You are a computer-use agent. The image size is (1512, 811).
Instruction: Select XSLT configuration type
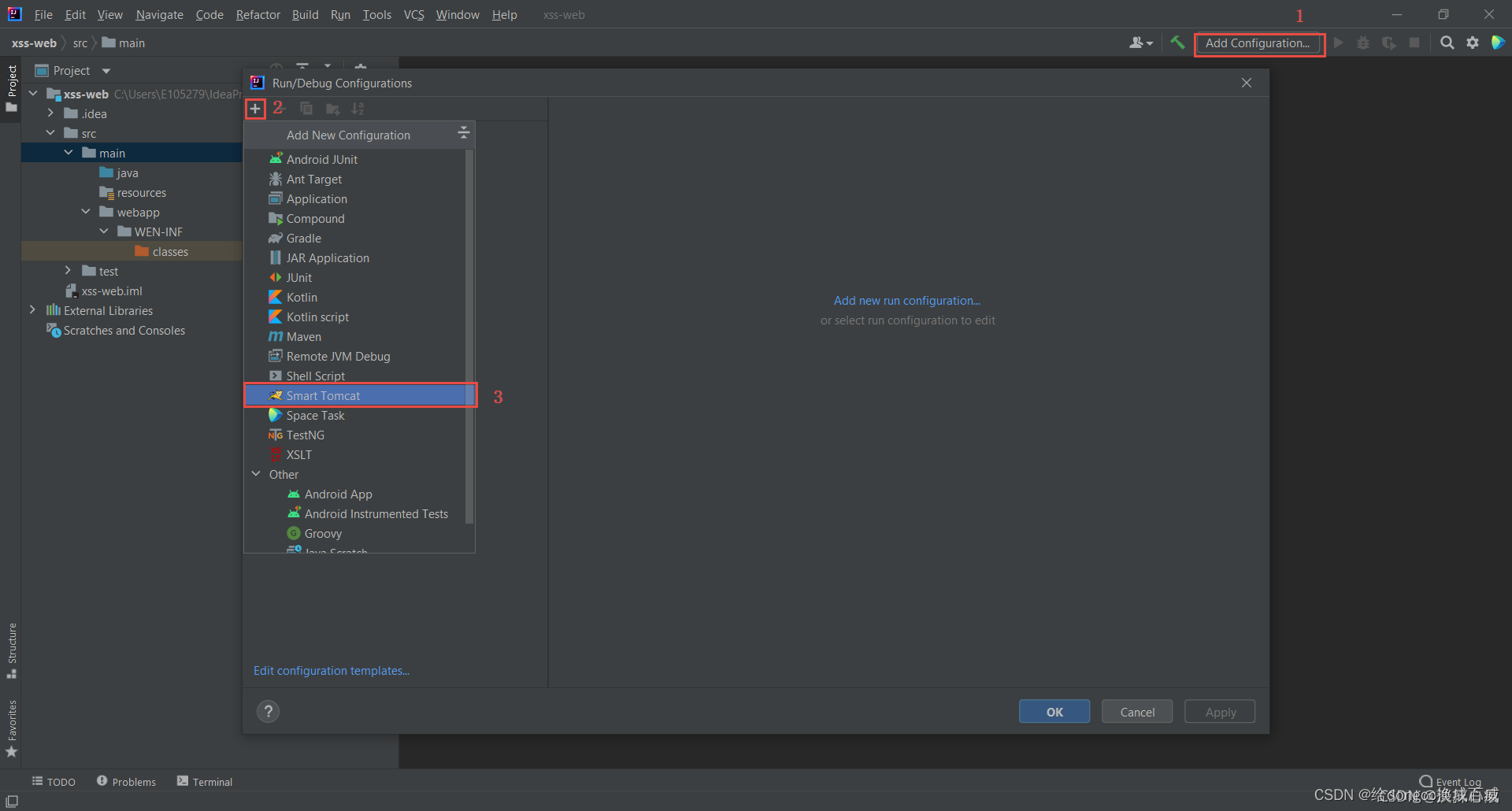coord(359,454)
